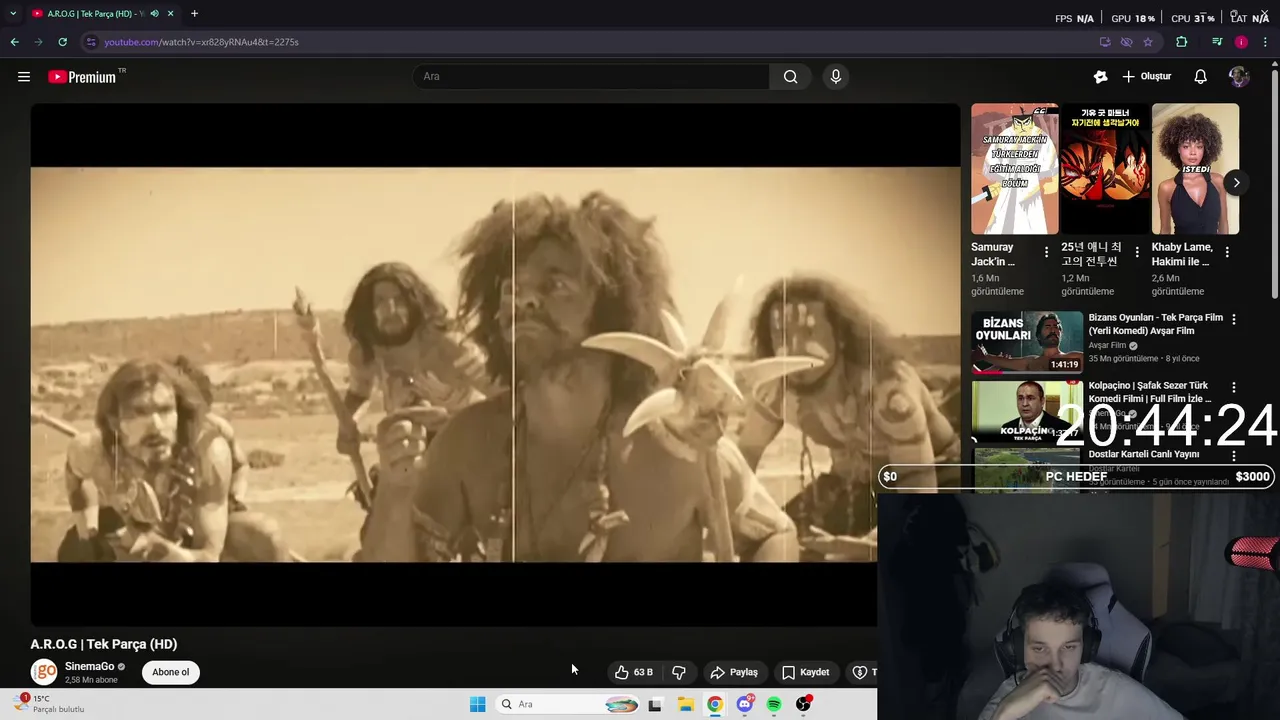Bookmark this page with the star icon
Viewport: 1280px width, 720px height.
coord(1148,42)
